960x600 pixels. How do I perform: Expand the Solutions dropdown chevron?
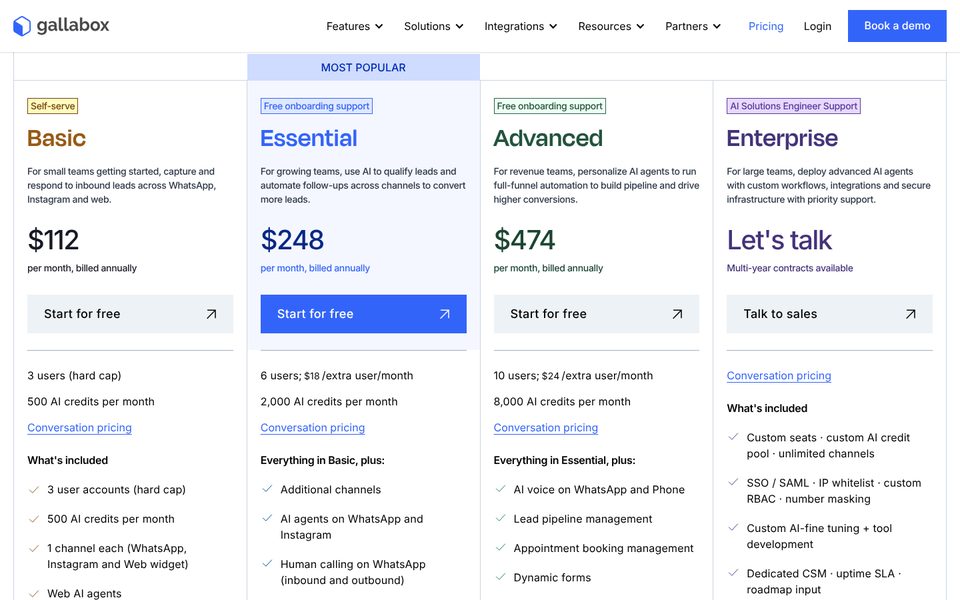tap(459, 26)
